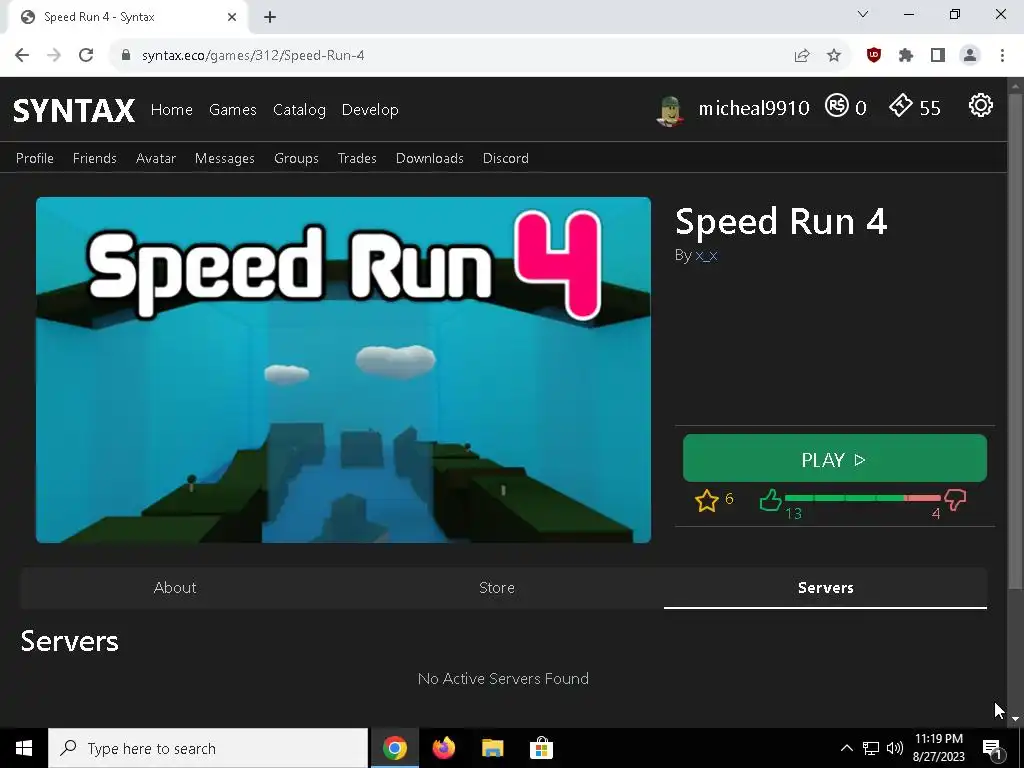Click the Robux currency icon
The width and height of the screenshot is (1024, 768).
pos(837,106)
